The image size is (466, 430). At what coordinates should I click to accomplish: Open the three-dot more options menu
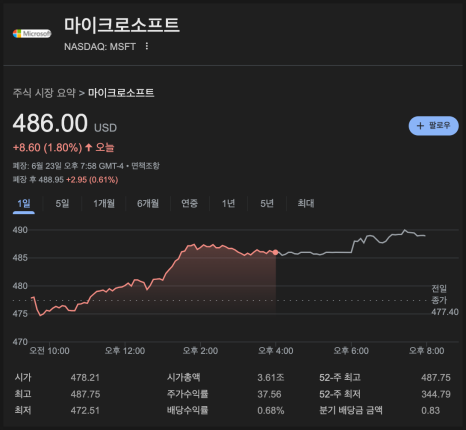(147, 46)
